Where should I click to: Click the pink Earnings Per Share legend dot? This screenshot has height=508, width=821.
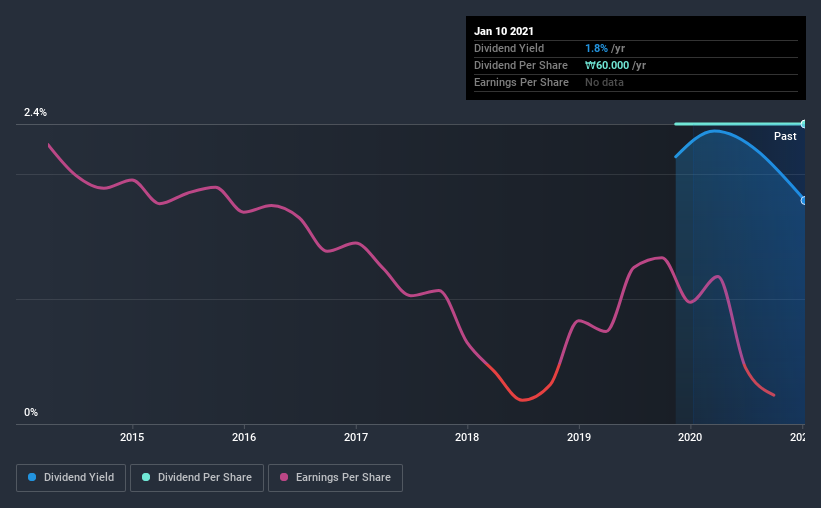(284, 477)
